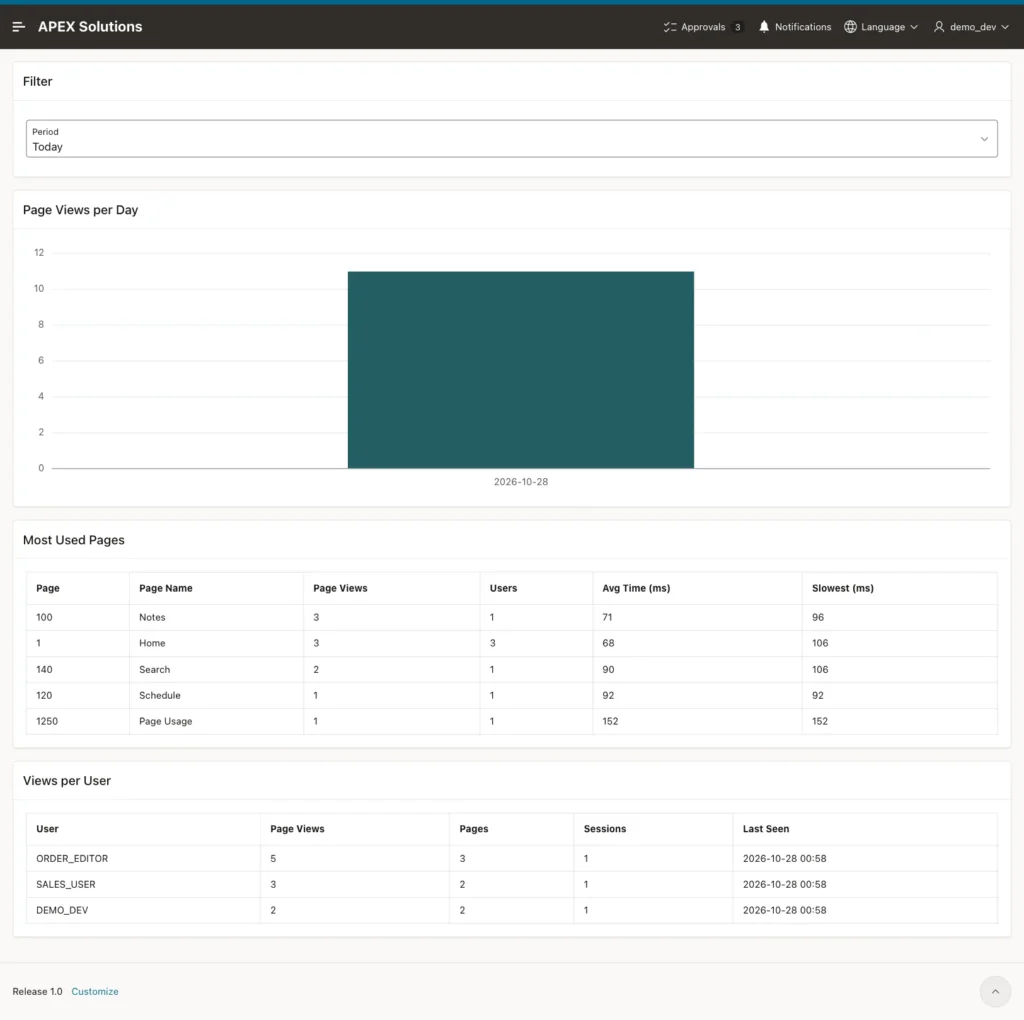This screenshot has width=1024, height=1020.
Task: Sort by Last Seen column header
Action: [765, 829]
